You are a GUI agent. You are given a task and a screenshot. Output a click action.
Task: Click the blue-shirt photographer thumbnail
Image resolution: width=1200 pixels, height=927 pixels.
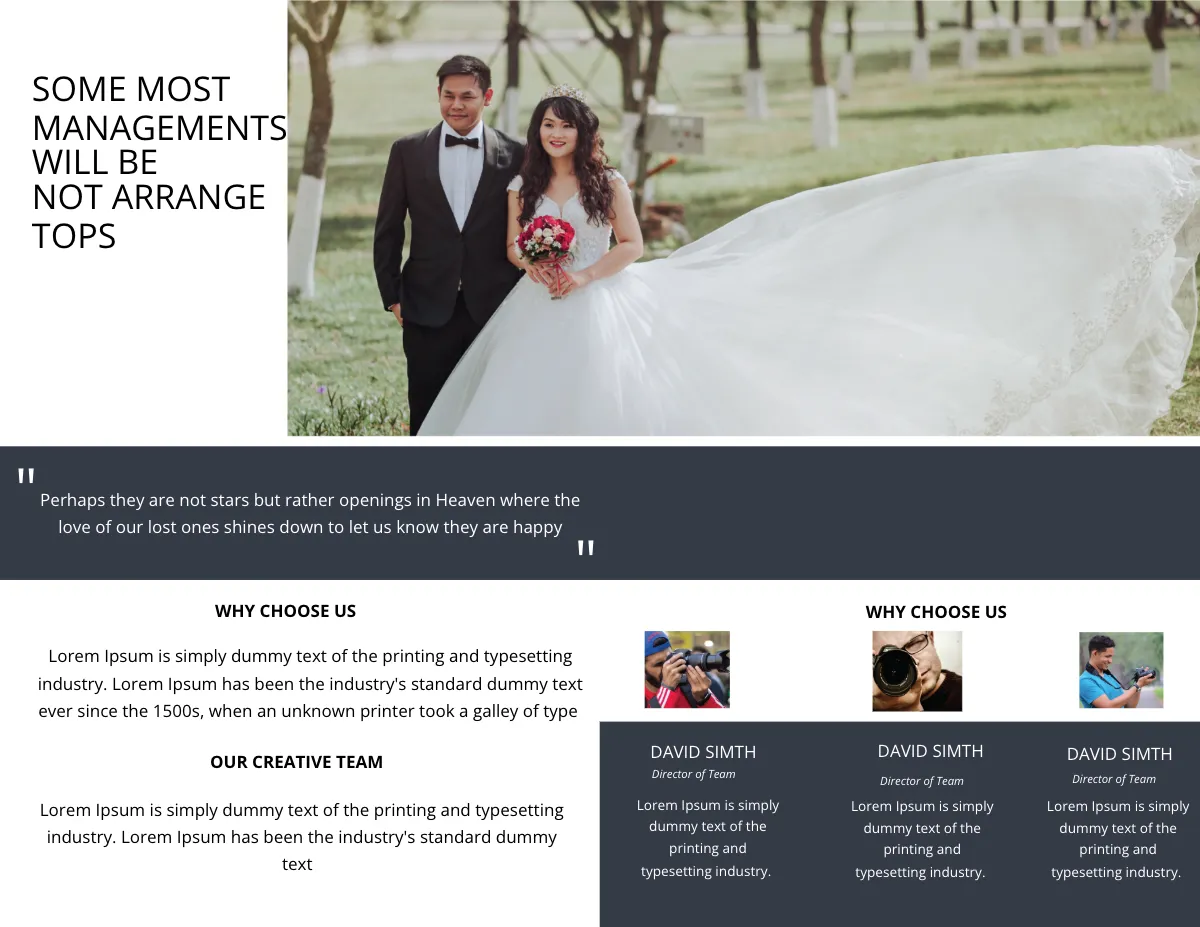pyautogui.click(x=1121, y=670)
